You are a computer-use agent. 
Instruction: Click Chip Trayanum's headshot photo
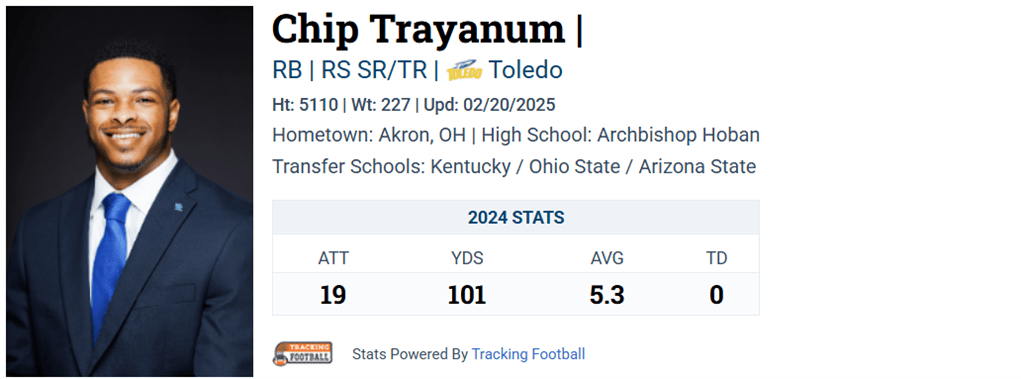click(x=130, y=191)
